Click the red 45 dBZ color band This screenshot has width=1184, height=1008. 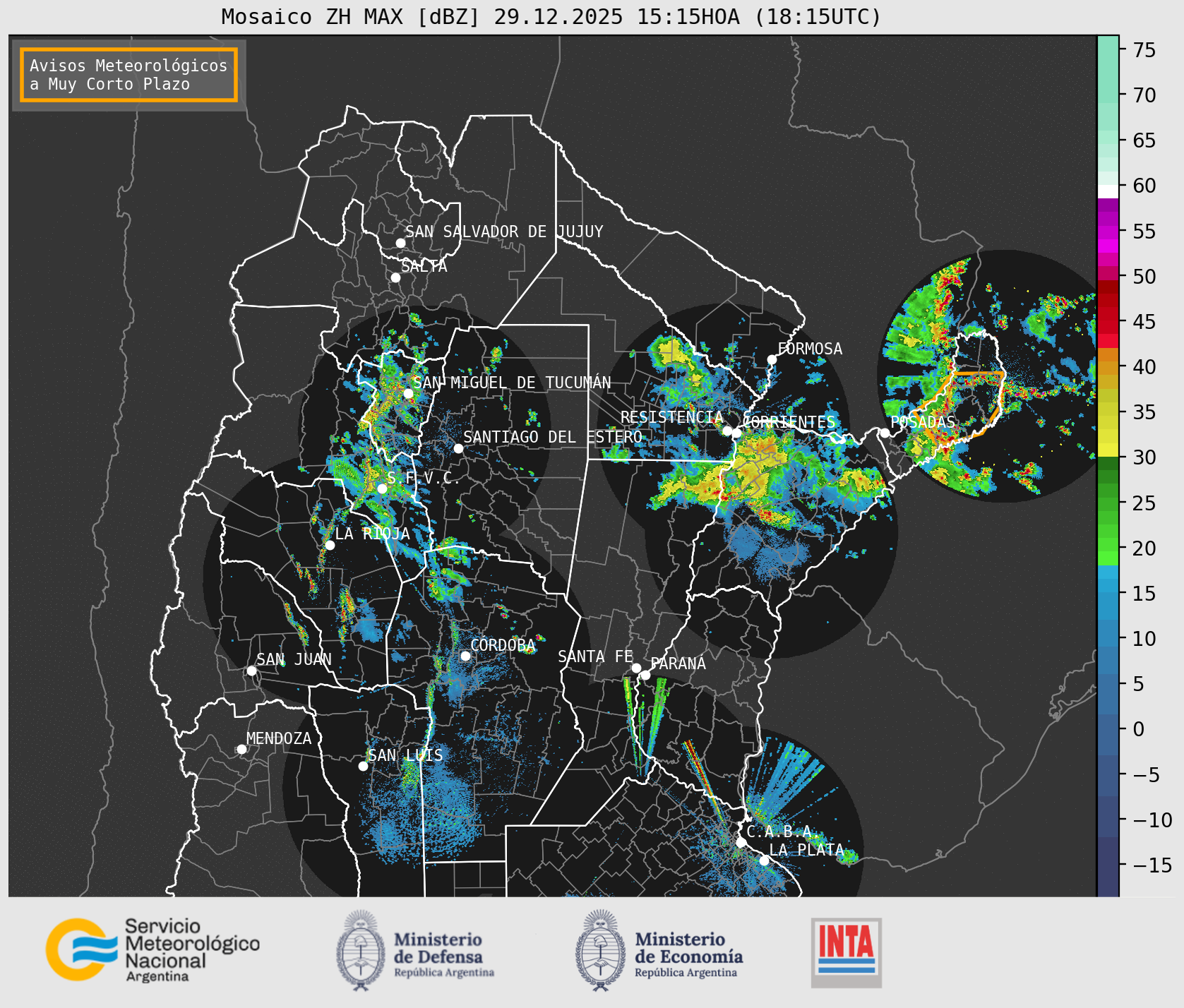1108,322
